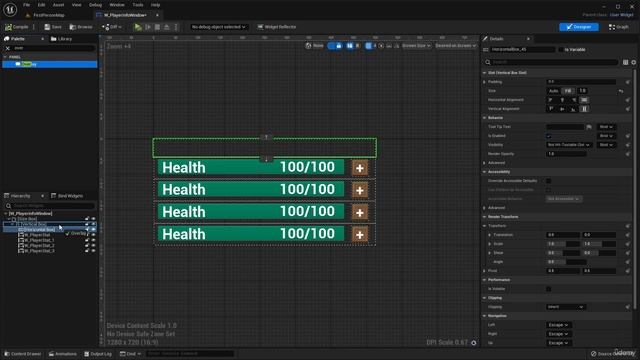Start the green Play simulation button
The image size is (640, 360).
138,27
